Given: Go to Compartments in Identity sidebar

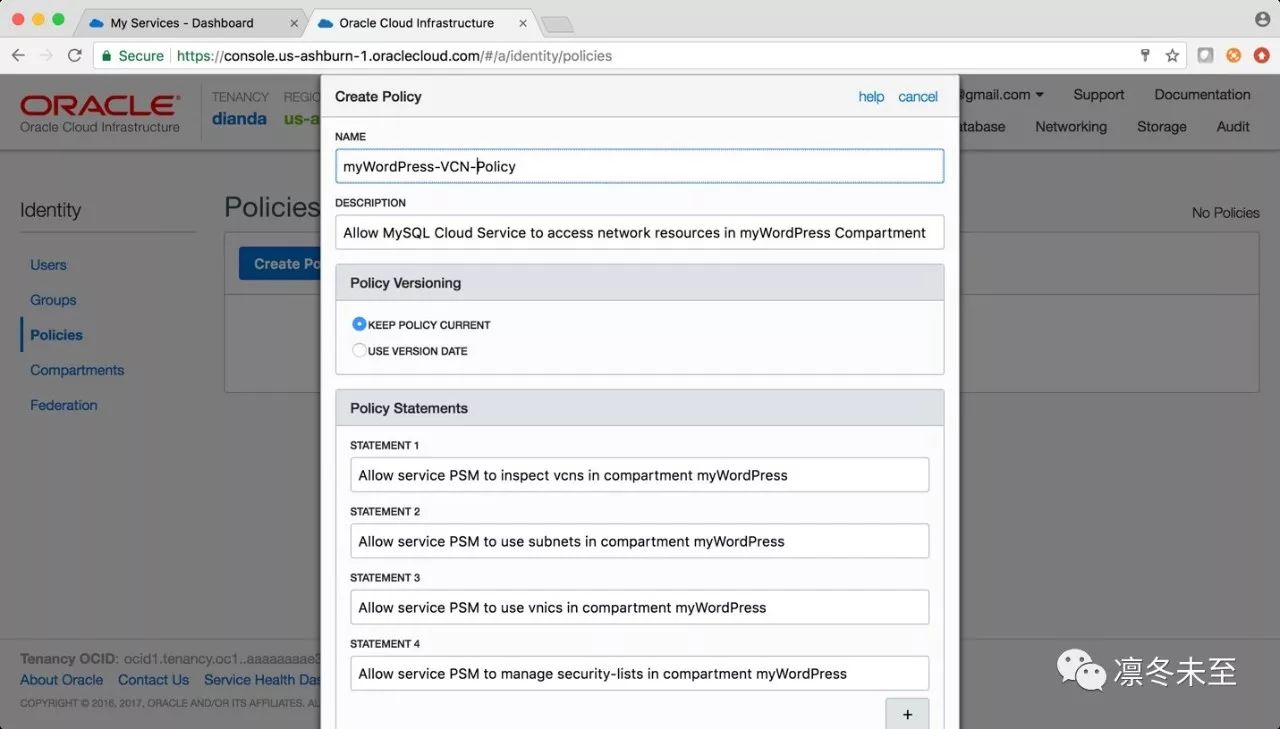Looking at the screenshot, I should click(77, 370).
